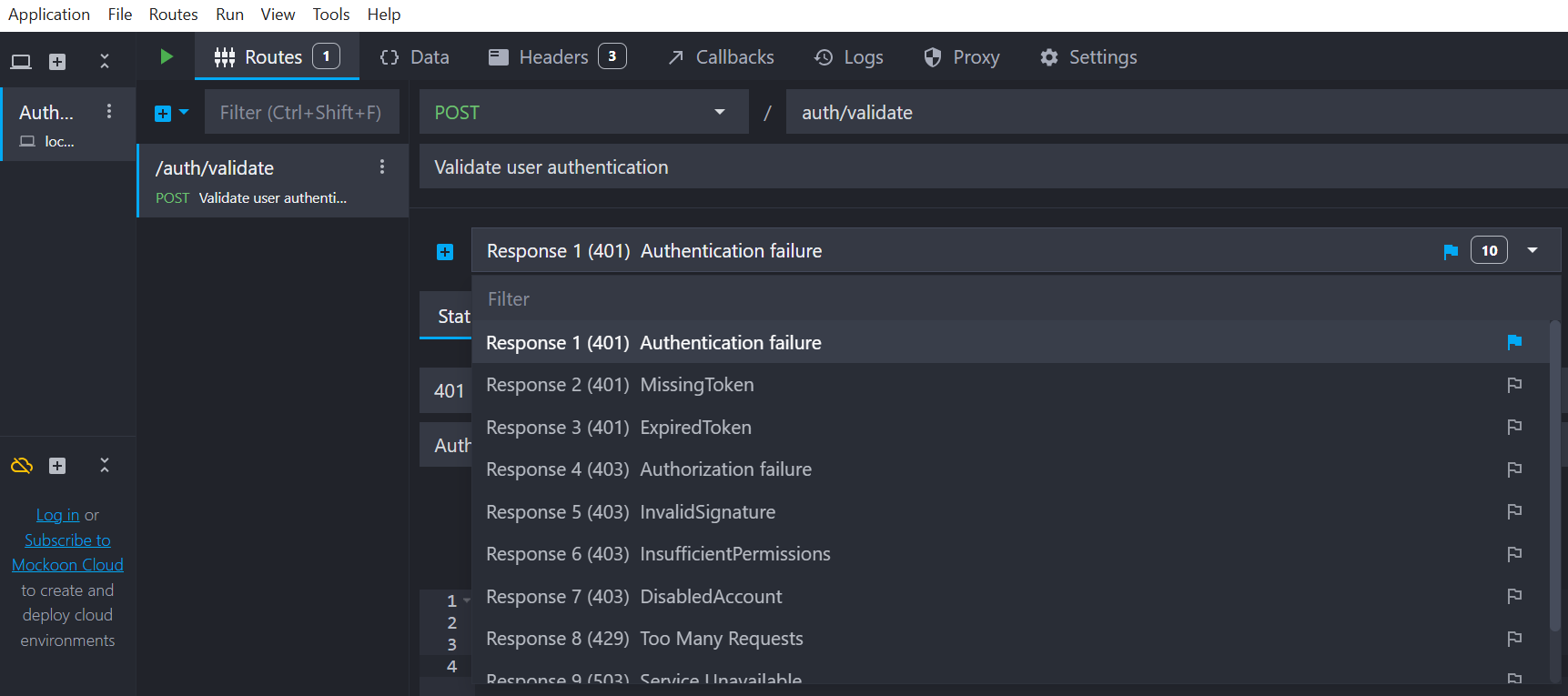
Task: Switch to the Logs tab
Action: tap(848, 56)
